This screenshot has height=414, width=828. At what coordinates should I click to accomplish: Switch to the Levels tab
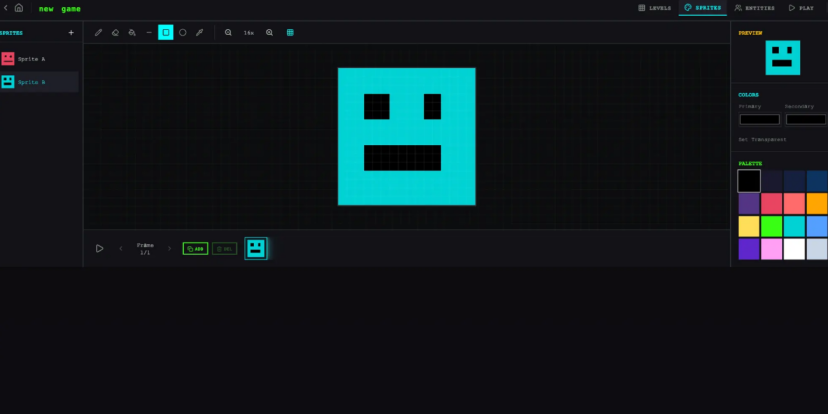point(655,8)
